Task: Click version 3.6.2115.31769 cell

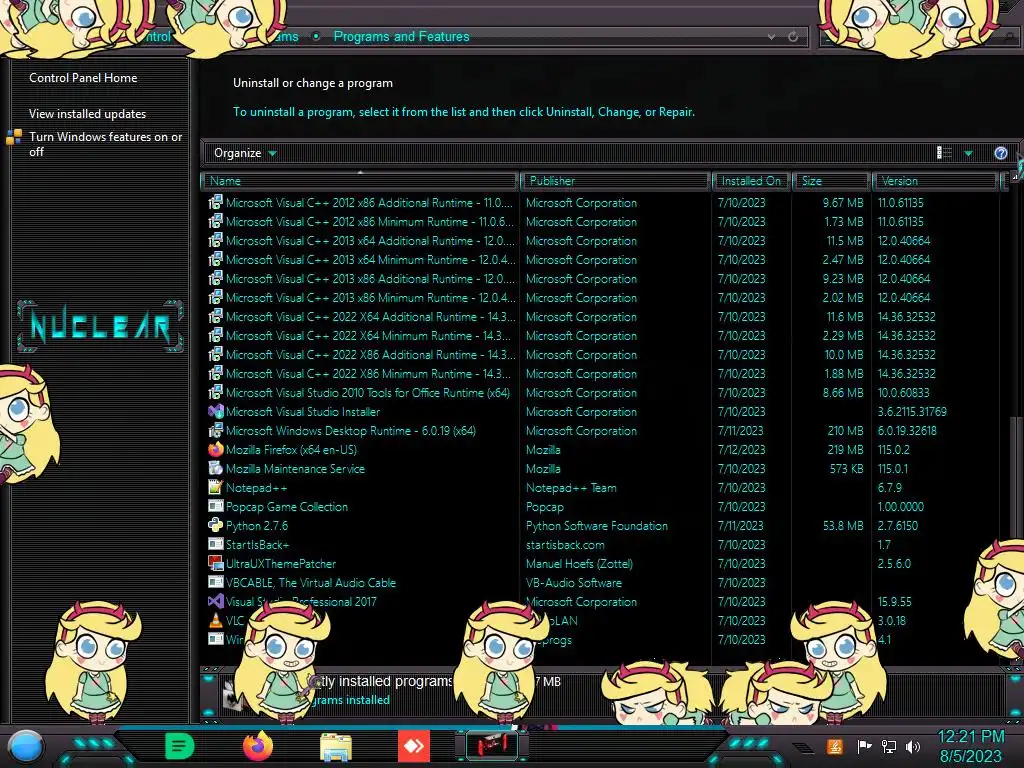Action: (x=912, y=412)
